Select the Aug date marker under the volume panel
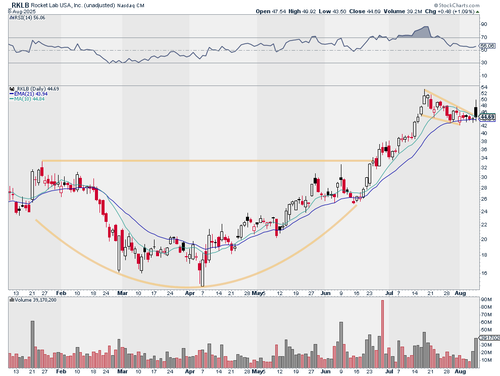500x376 pixels. (x=460, y=371)
